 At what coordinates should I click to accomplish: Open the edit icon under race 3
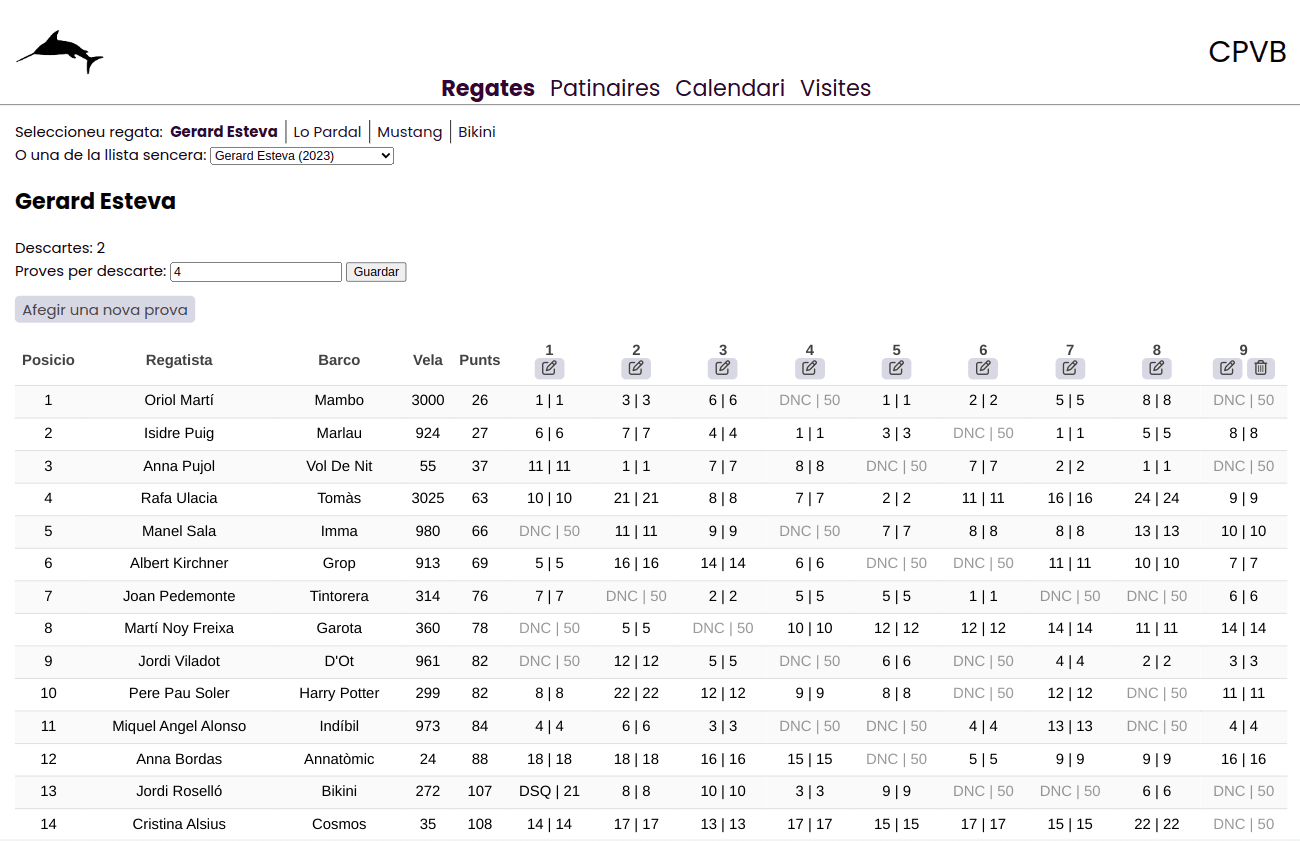coord(723,368)
